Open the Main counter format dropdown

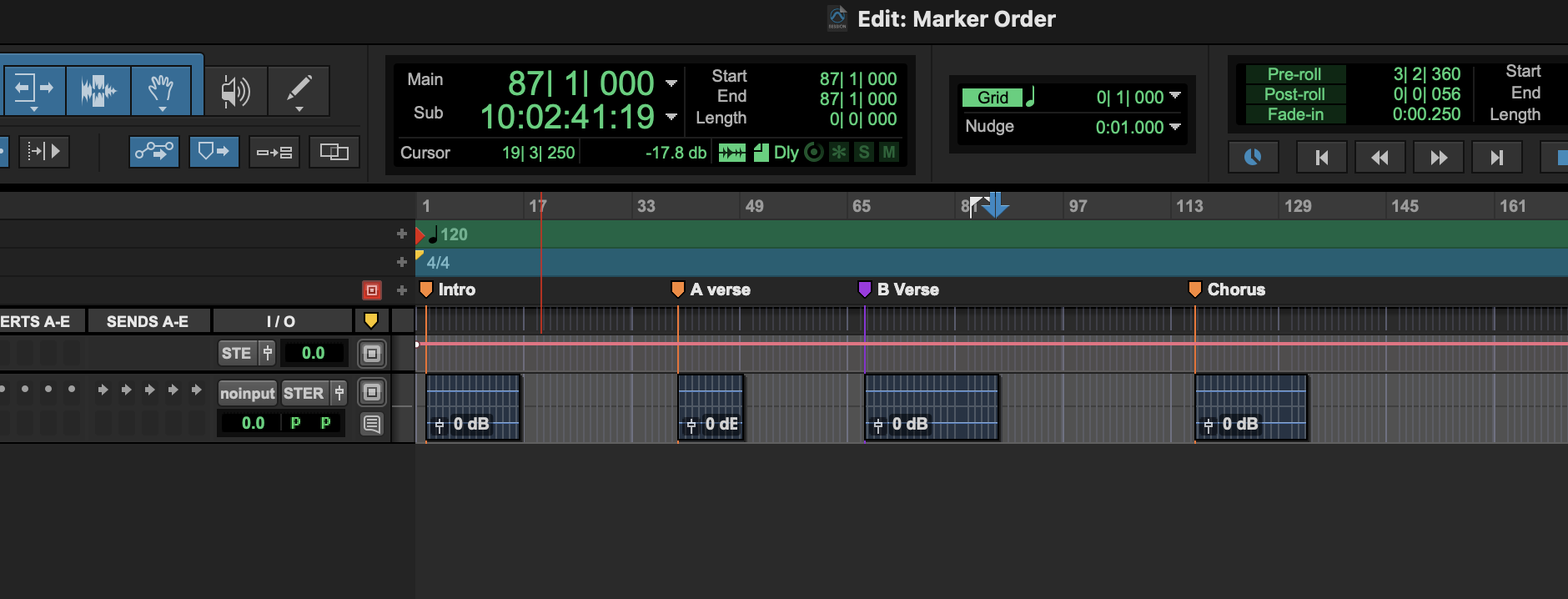point(671,83)
